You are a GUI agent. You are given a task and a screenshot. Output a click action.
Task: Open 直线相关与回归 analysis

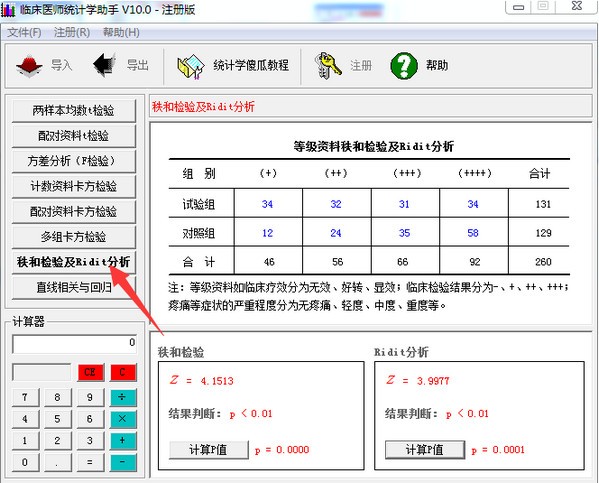[74, 287]
